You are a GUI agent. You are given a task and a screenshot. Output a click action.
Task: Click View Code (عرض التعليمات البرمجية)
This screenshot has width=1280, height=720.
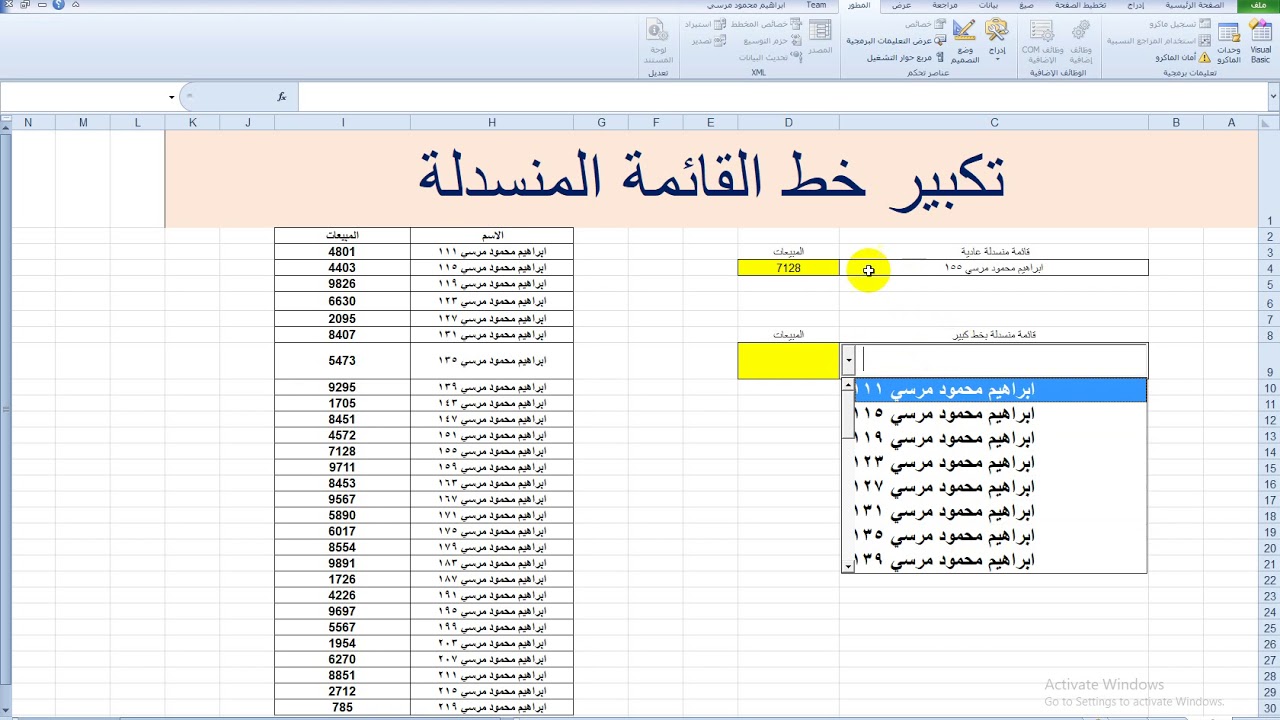(896, 40)
